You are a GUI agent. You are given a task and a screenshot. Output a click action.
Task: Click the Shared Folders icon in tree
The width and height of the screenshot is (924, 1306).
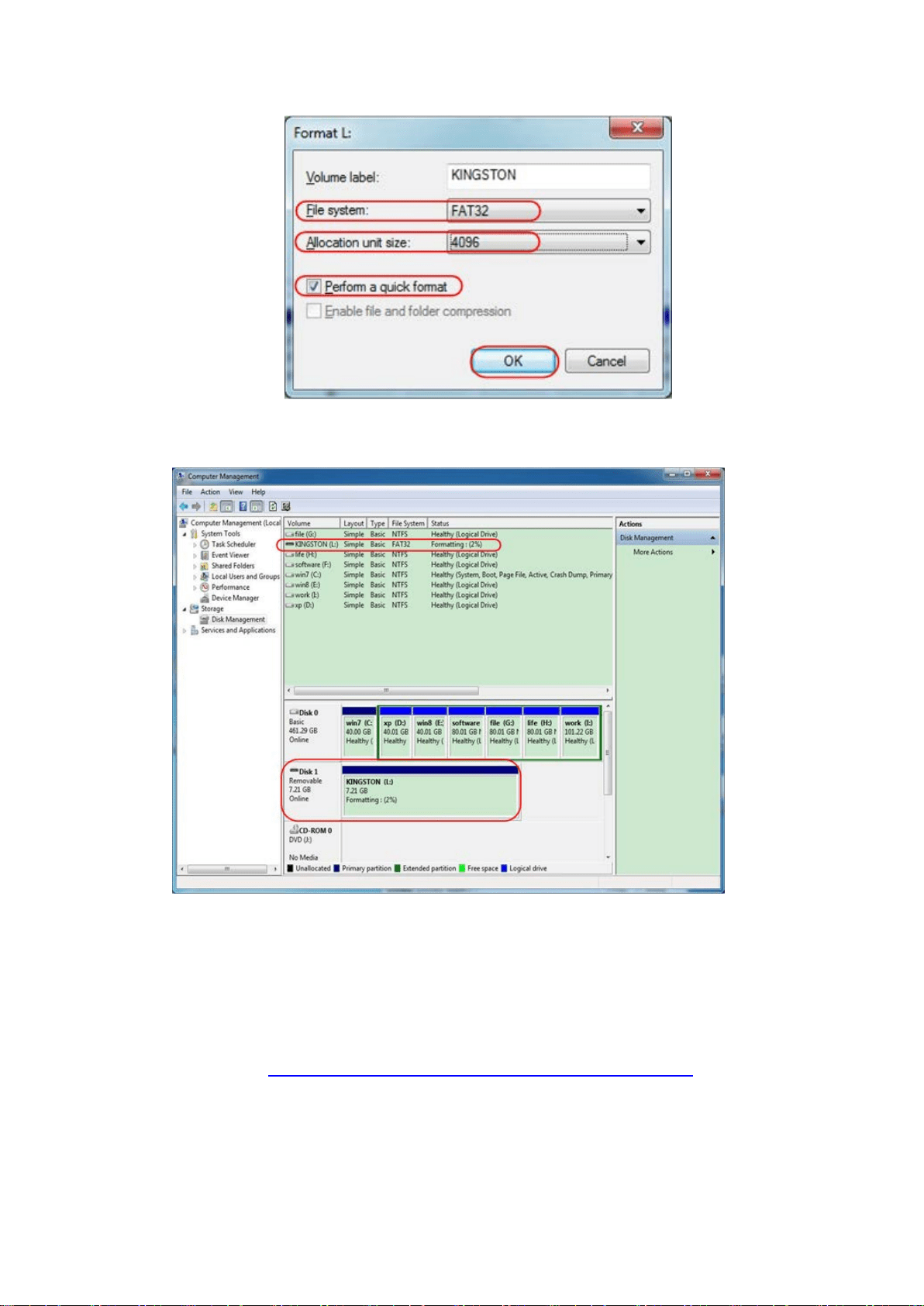(205, 566)
